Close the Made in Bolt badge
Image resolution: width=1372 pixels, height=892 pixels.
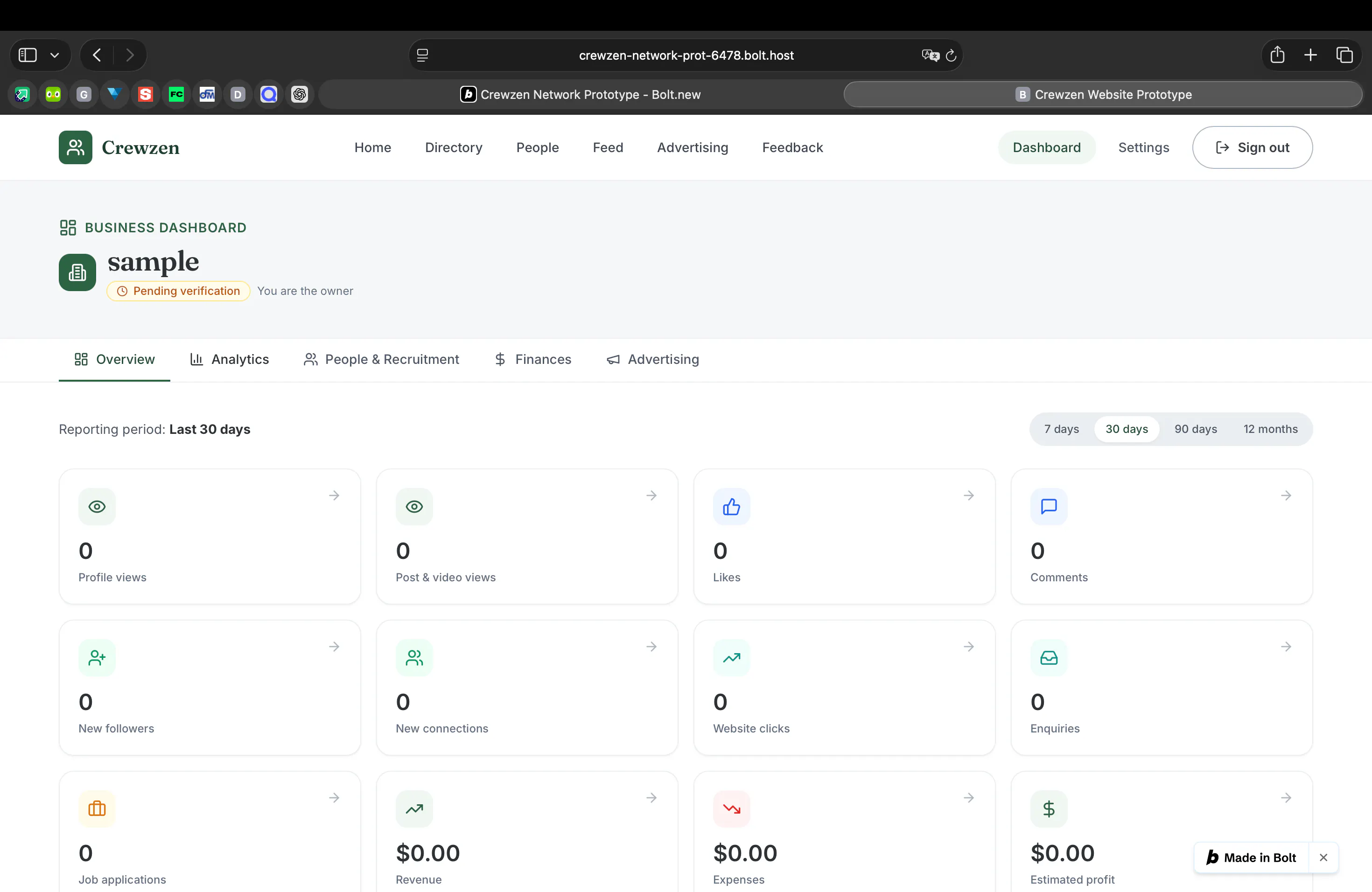click(1323, 857)
